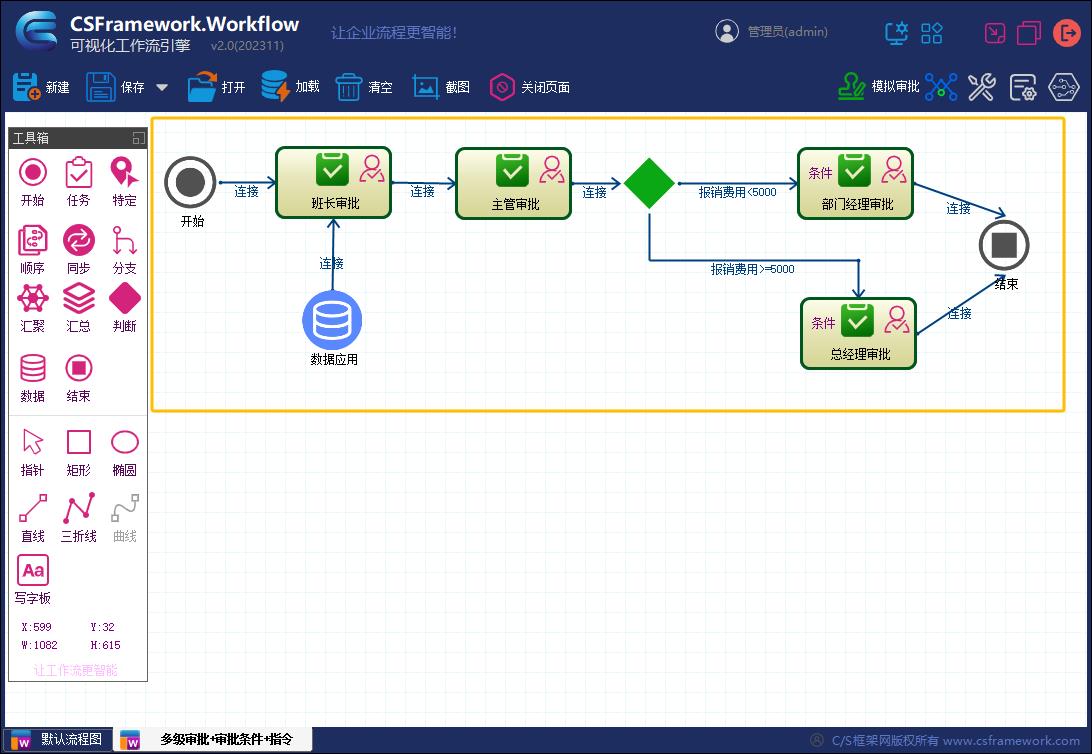Click the 新建 new workflow button
The height and width of the screenshot is (754, 1092).
[41, 86]
